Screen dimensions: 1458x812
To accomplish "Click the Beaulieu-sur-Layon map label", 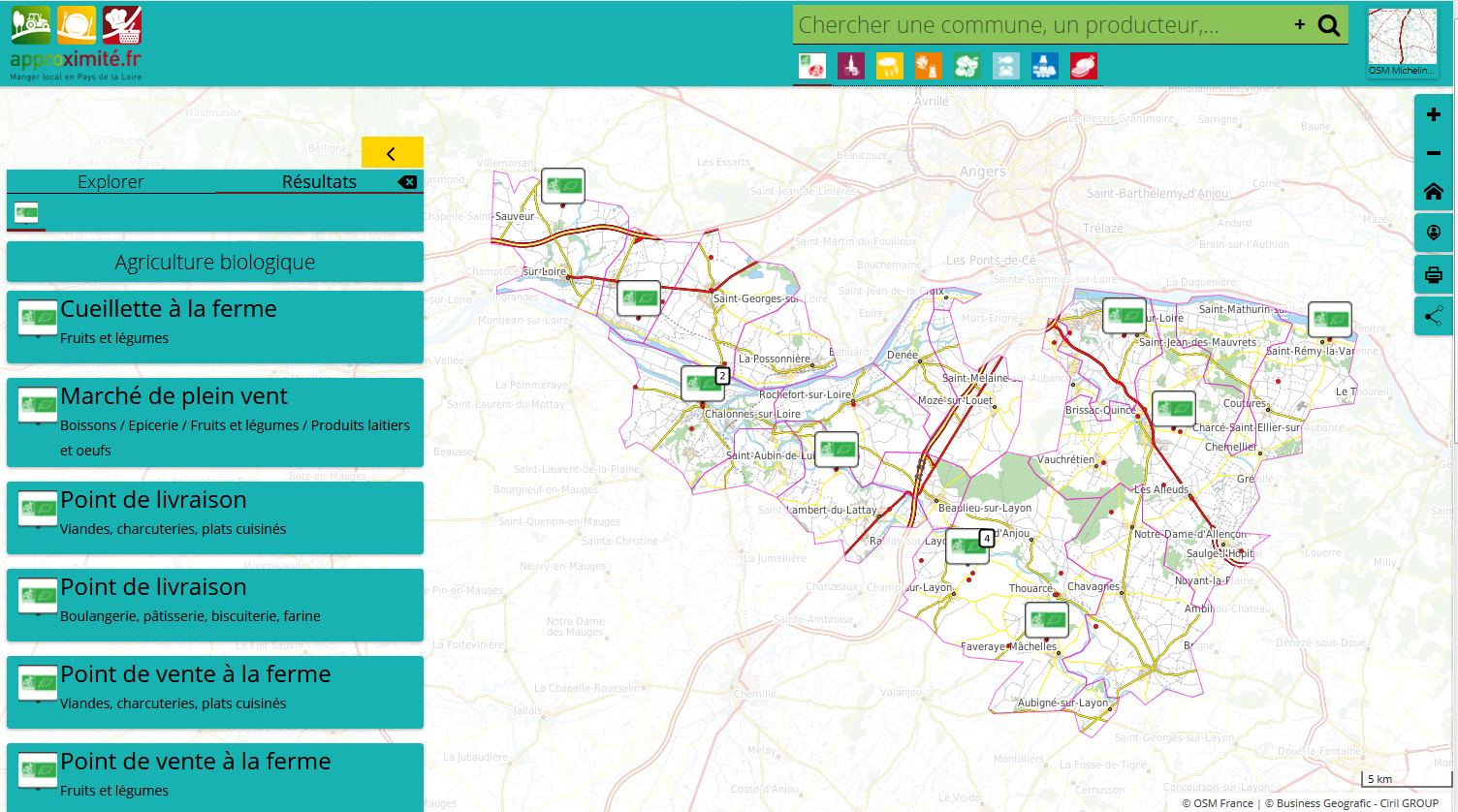I will click(985, 508).
